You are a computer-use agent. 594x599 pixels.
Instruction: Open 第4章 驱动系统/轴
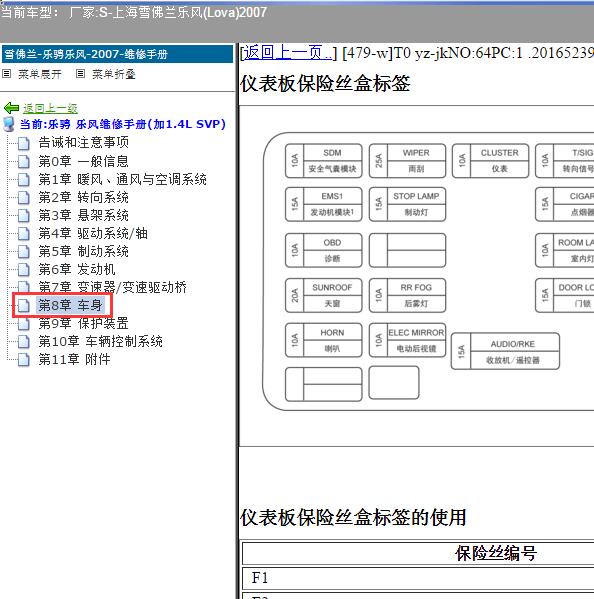pyautogui.click(x=93, y=233)
